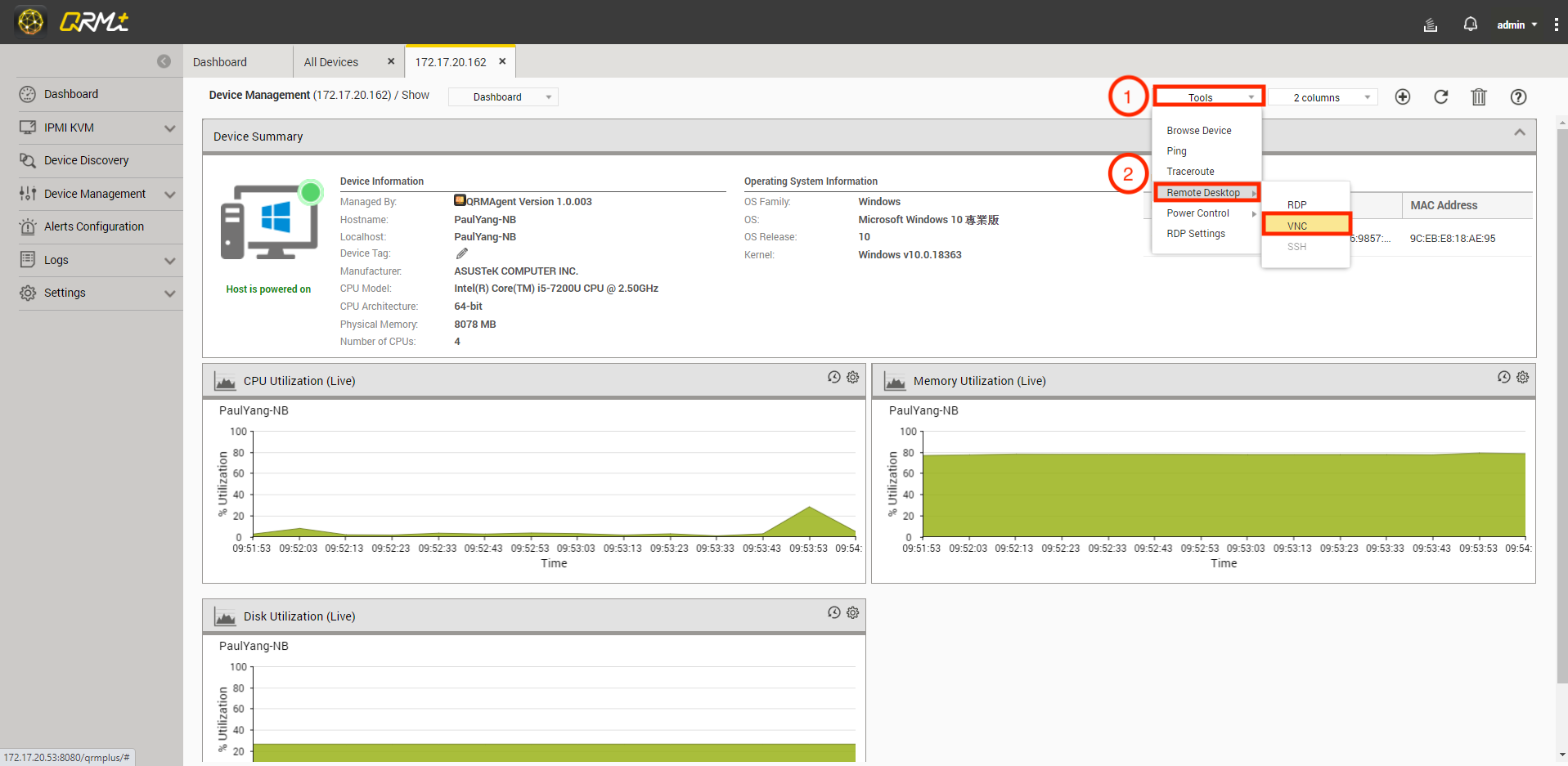Open the 2 columns layout dropdown
This screenshot has height=766, width=1568.
click(x=1323, y=97)
